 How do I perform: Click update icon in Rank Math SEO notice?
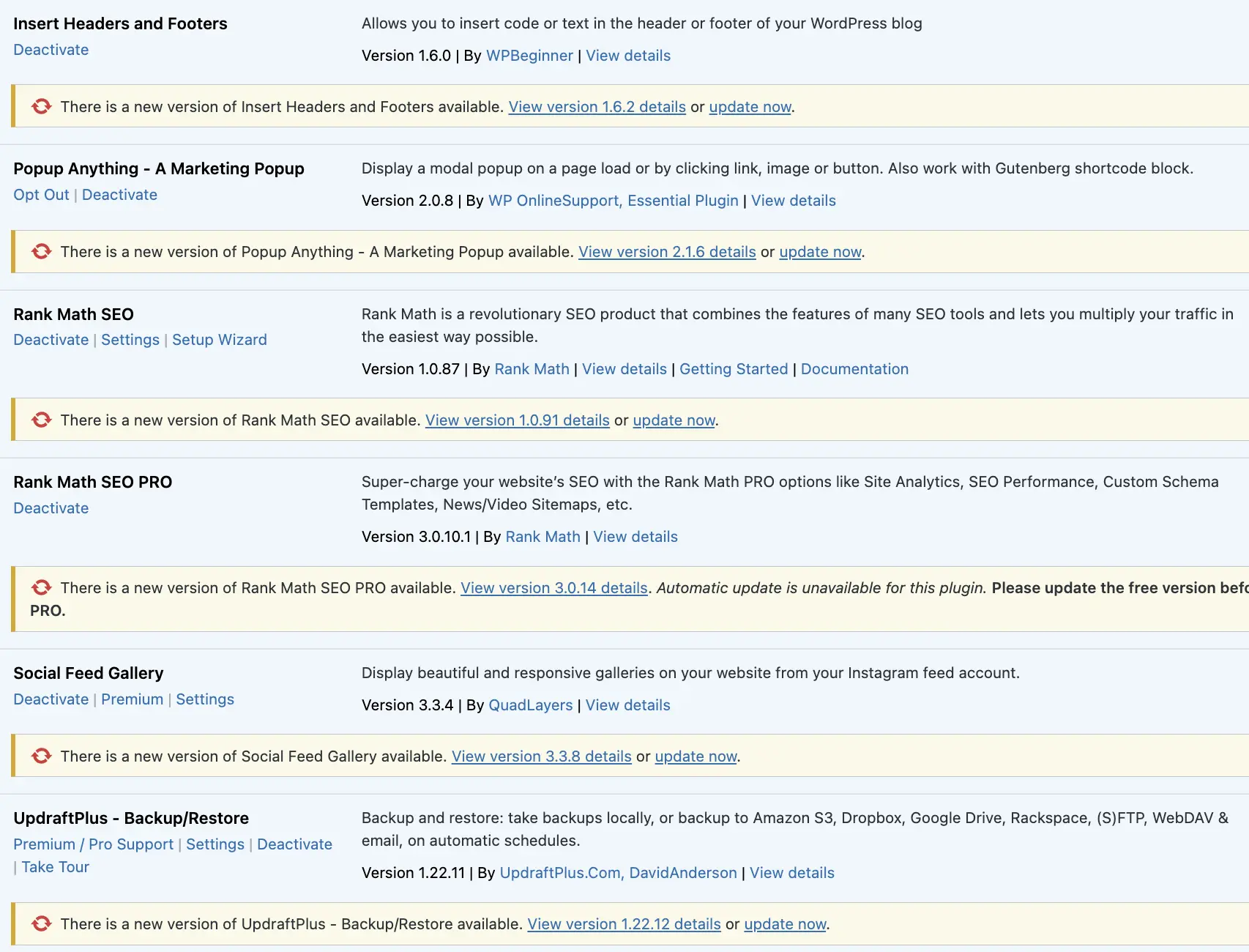point(42,420)
